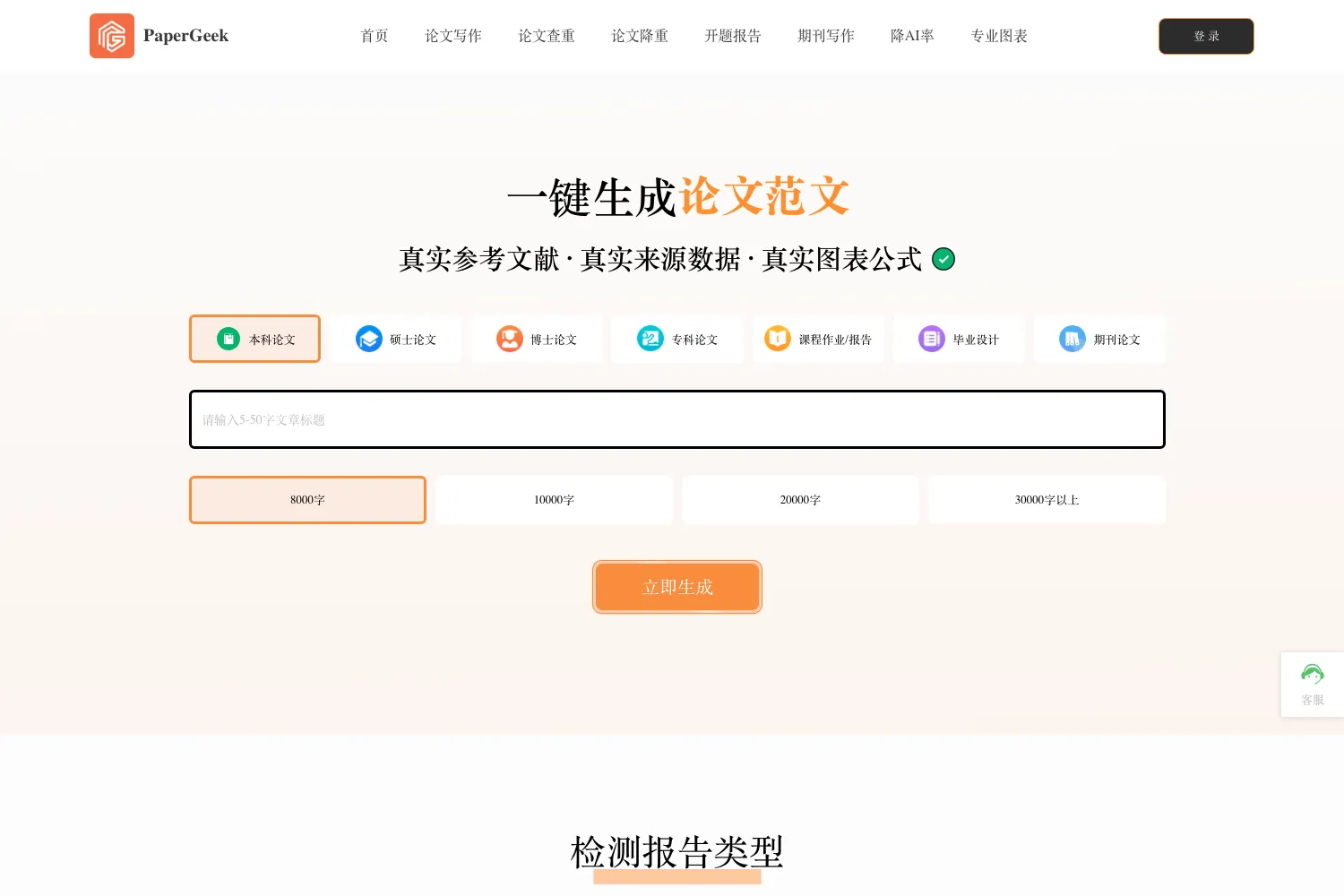Choose the 20000字 word count
The image size is (1344, 896).
pos(800,500)
